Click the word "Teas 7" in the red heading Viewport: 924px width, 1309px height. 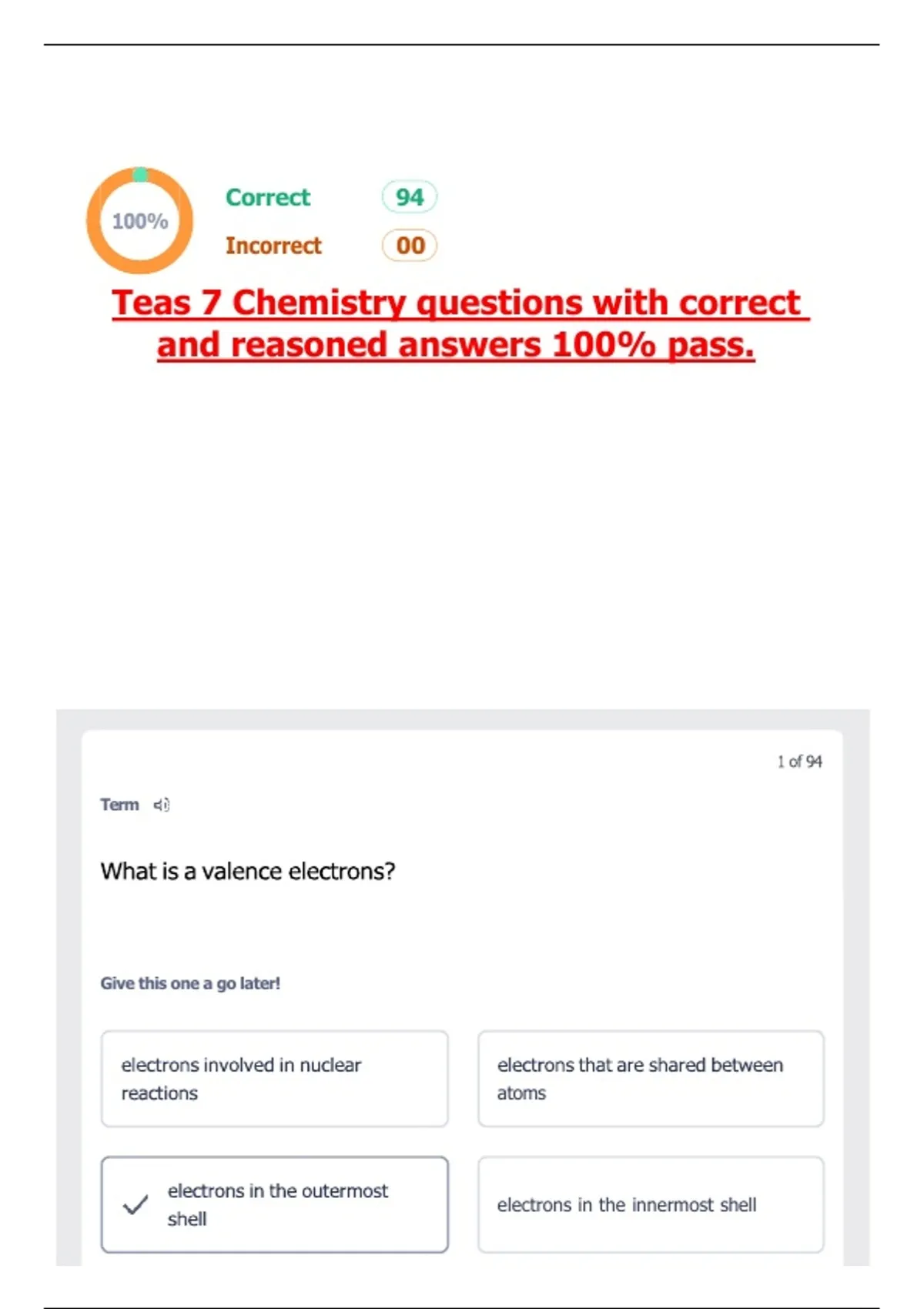pyautogui.click(x=167, y=303)
